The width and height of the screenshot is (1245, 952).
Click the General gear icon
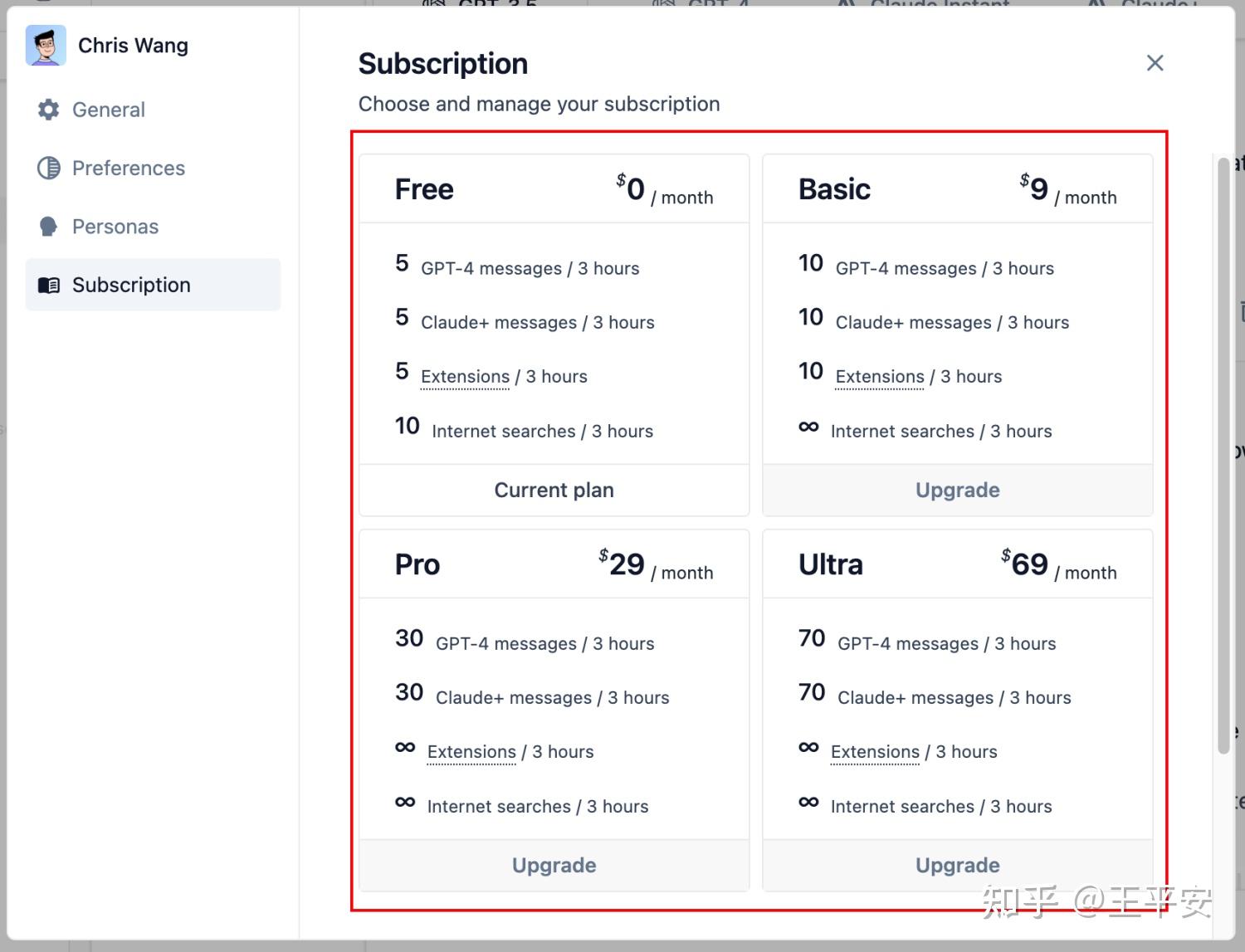click(x=49, y=110)
